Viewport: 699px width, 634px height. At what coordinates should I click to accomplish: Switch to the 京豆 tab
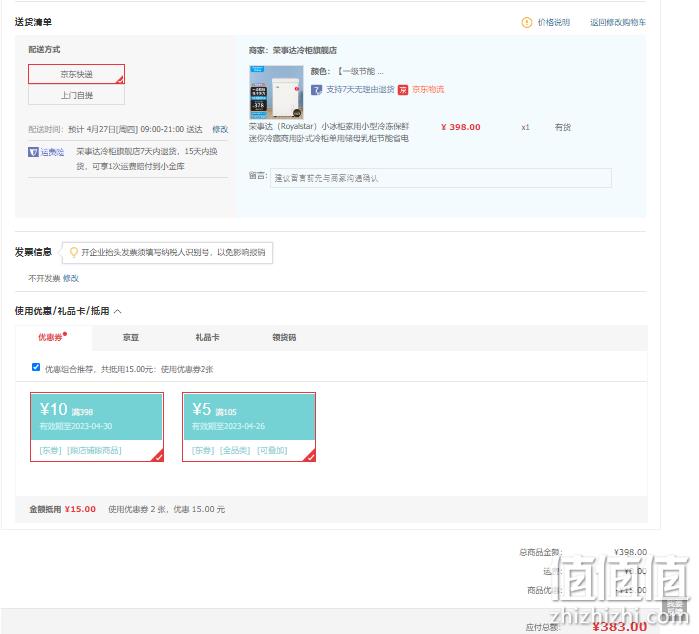[x=131, y=338]
